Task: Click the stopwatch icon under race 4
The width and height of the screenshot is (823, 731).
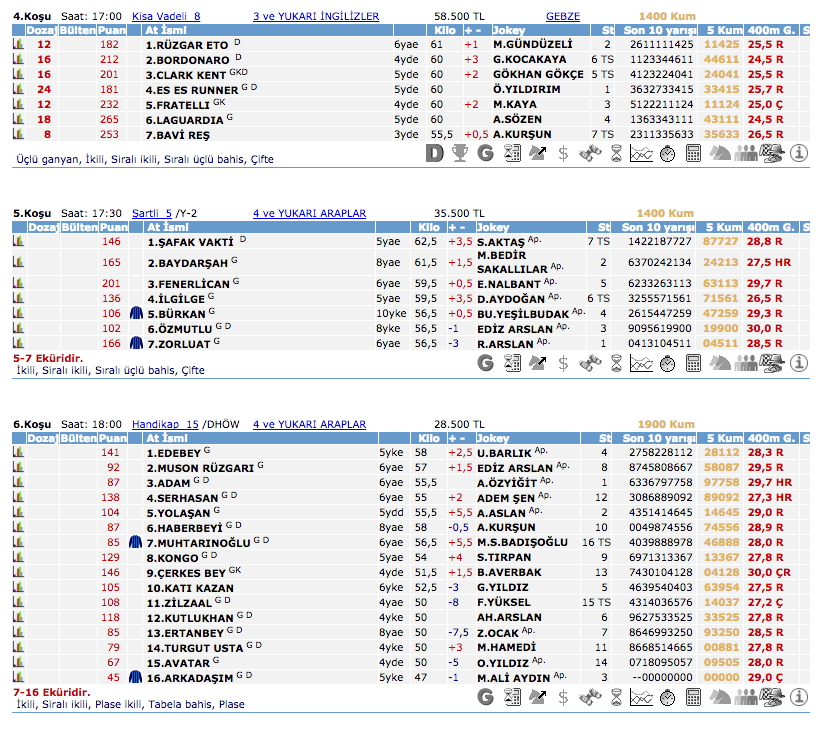Action: 668,153
